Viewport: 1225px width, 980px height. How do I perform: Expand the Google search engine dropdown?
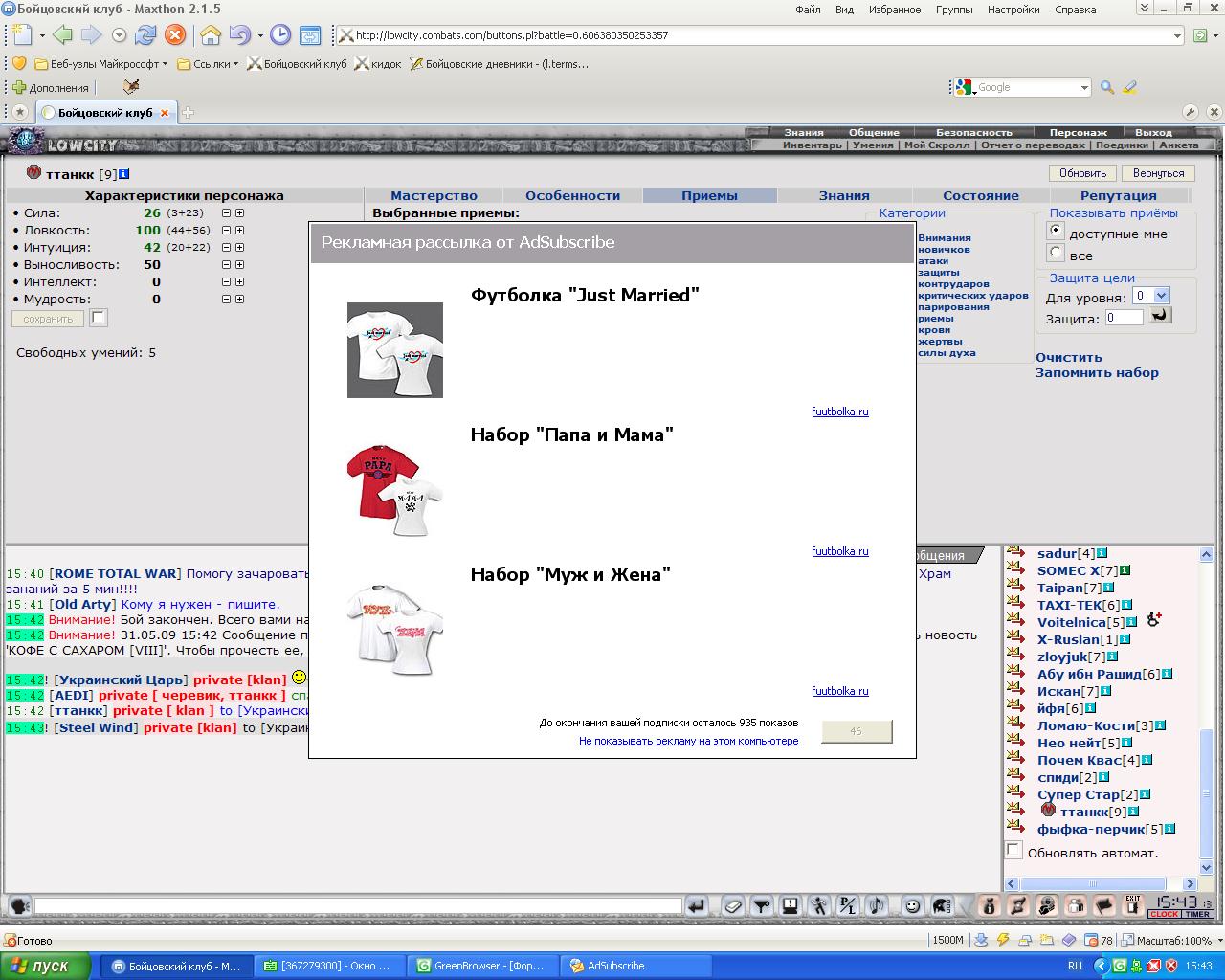(1084, 87)
